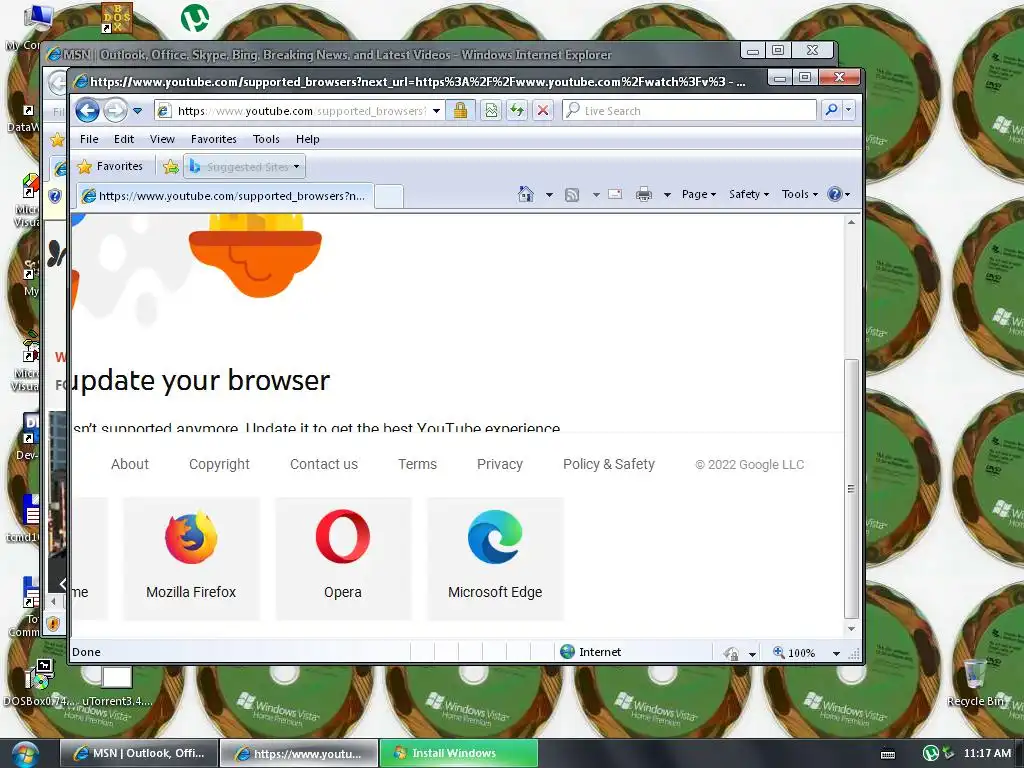Open the Tools command bar menu

799,194
